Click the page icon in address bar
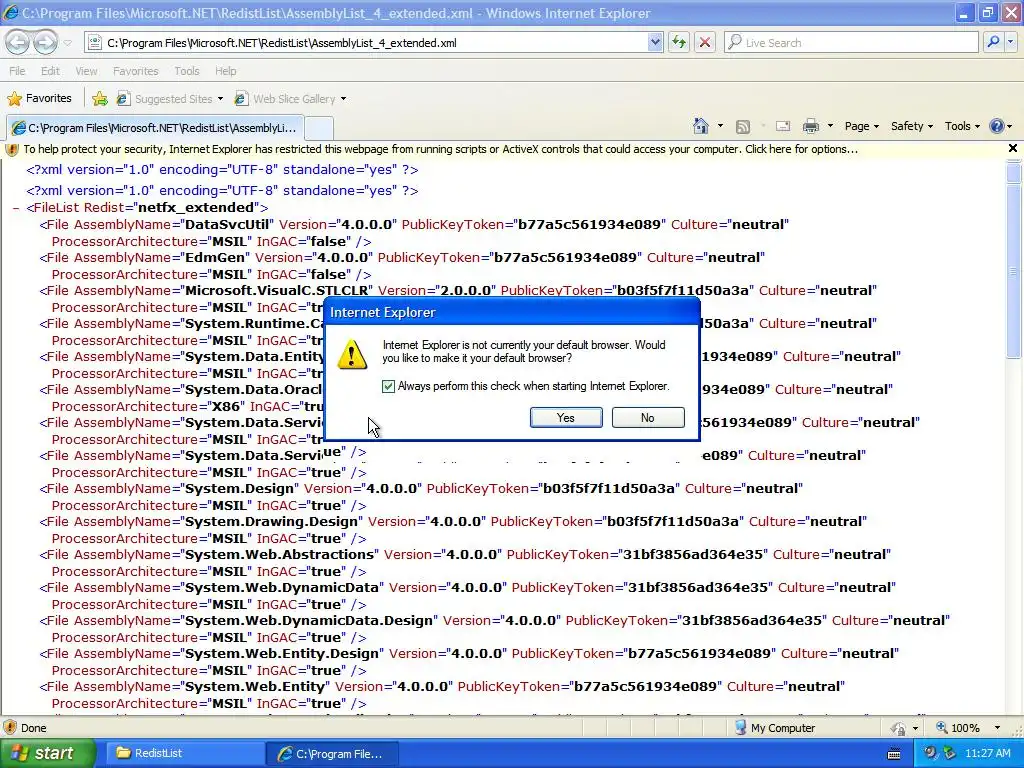 point(95,43)
